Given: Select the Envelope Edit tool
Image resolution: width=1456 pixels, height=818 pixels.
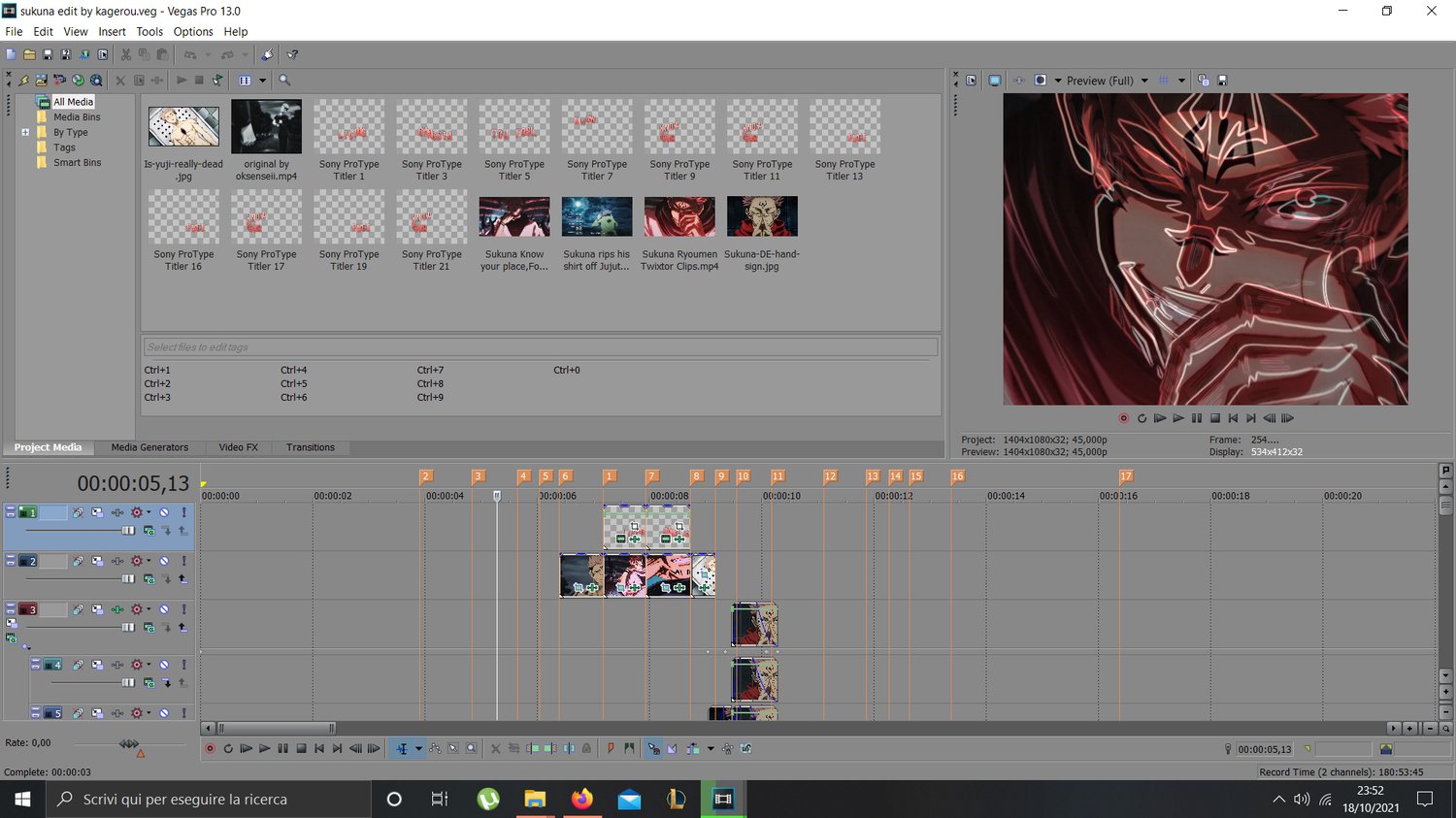Looking at the screenshot, I should pyautogui.click(x=435, y=748).
